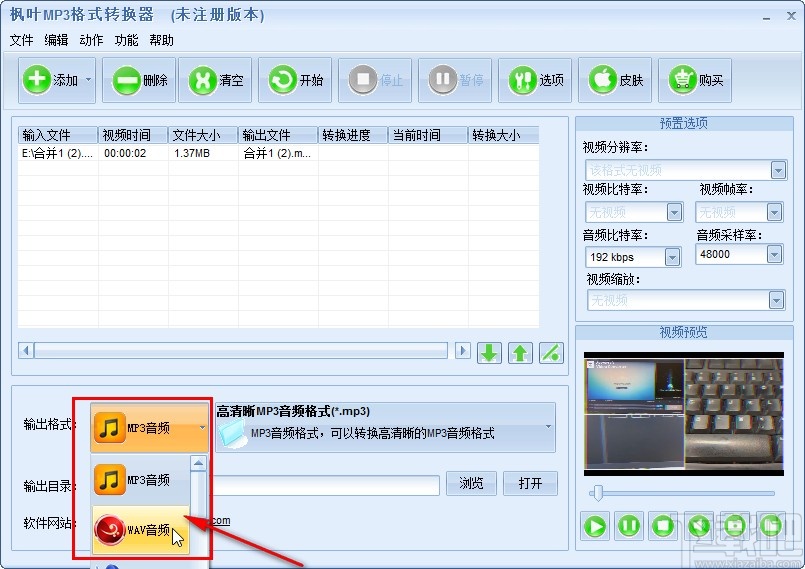Expand the 视频分辨率 dropdown
This screenshot has width=805, height=569.
(x=778, y=170)
